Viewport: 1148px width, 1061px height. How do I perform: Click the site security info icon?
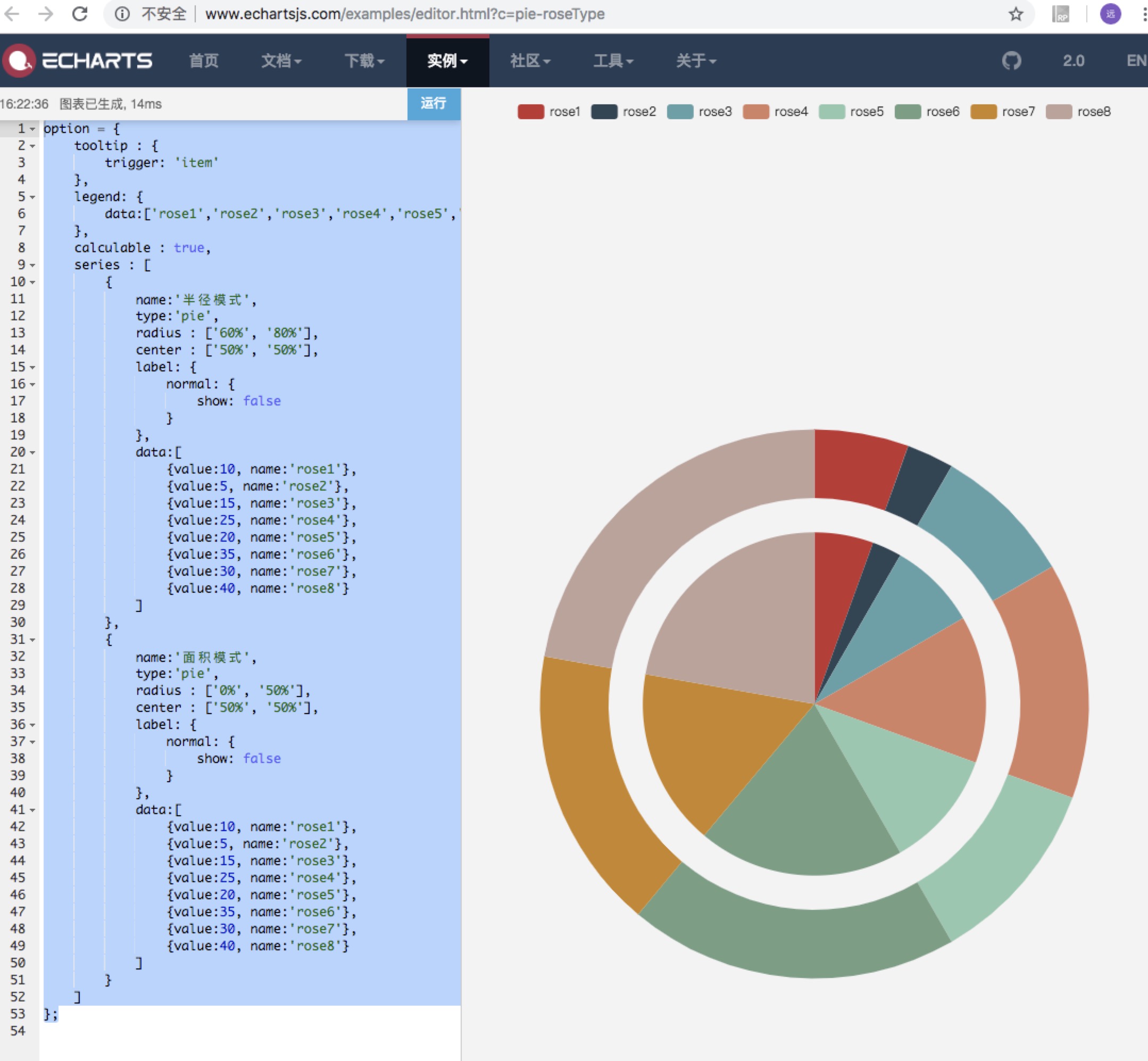121,14
